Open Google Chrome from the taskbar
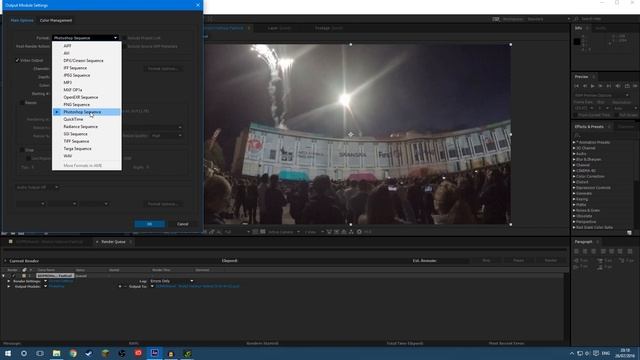The width and height of the screenshot is (640, 360). (x=73, y=353)
